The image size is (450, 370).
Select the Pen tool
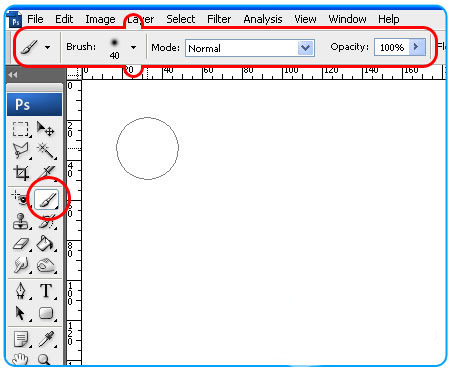21,291
